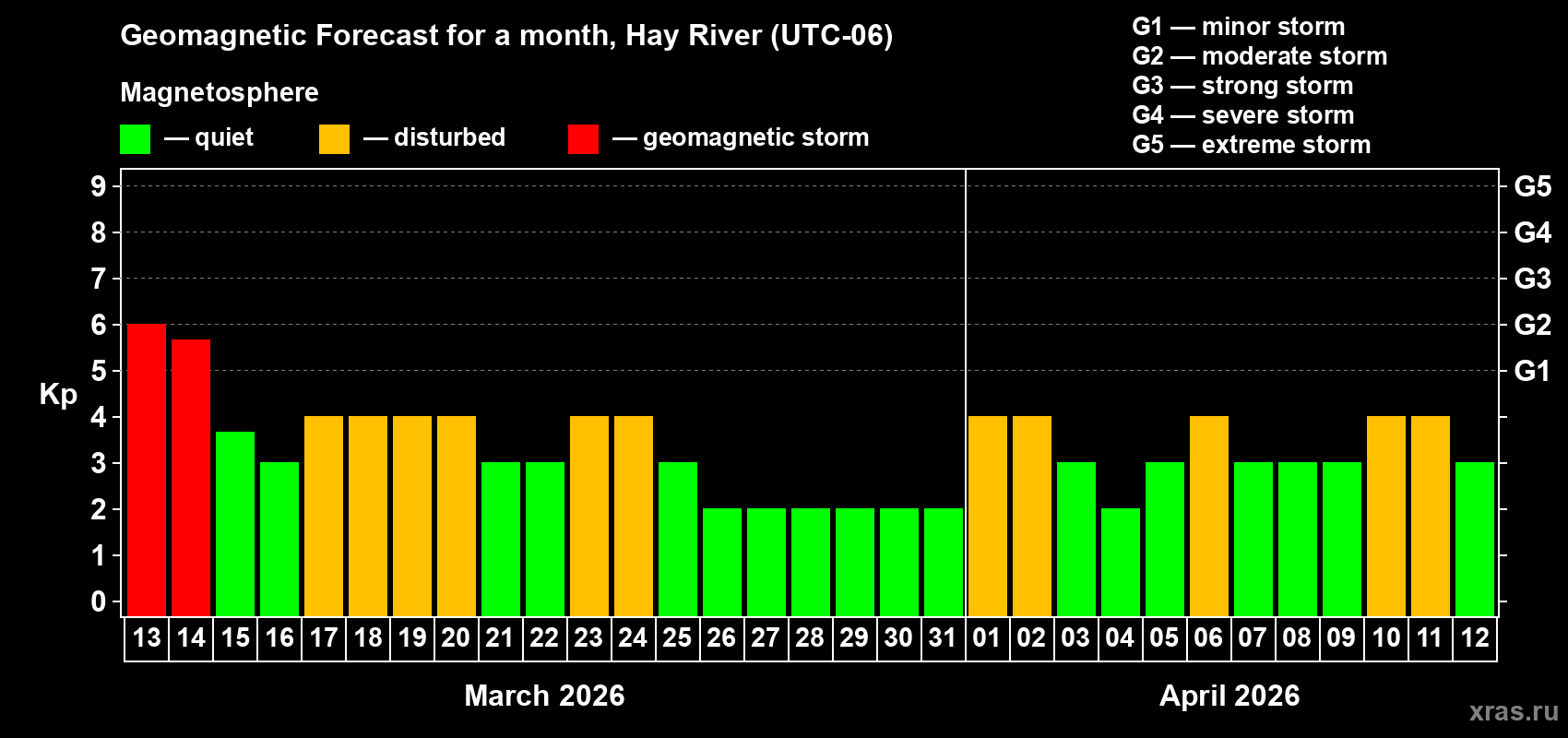
Task: Click the orange bar for April 01
Action: tap(988, 517)
